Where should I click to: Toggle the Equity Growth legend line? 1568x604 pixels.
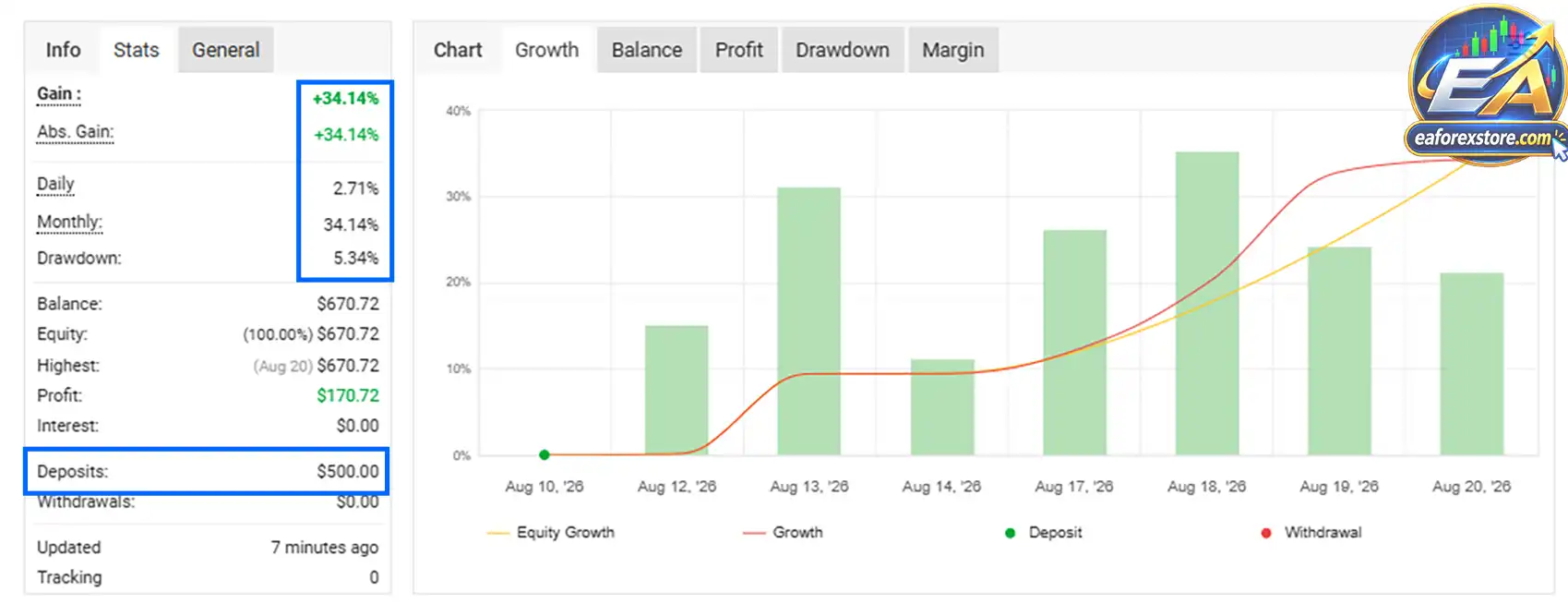pyautogui.click(x=550, y=533)
